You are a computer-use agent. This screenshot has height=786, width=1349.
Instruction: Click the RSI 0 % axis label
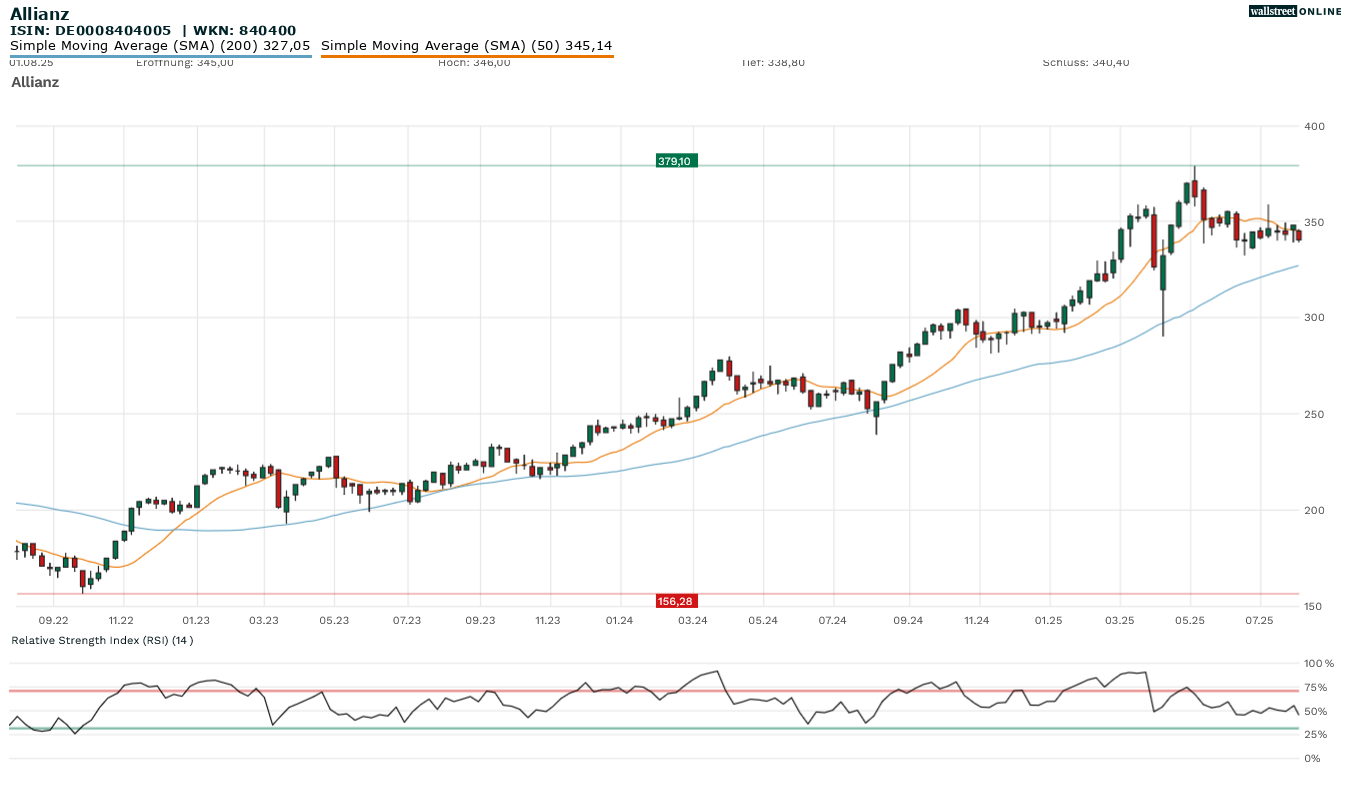tap(1313, 759)
